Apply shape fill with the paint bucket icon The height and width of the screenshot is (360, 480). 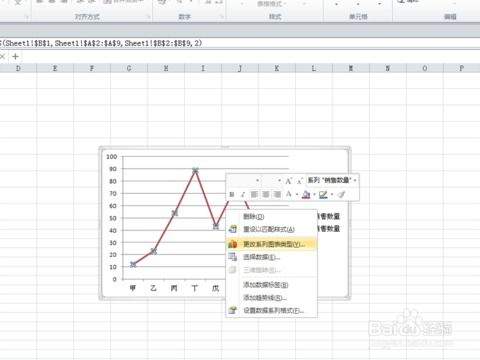pos(306,194)
